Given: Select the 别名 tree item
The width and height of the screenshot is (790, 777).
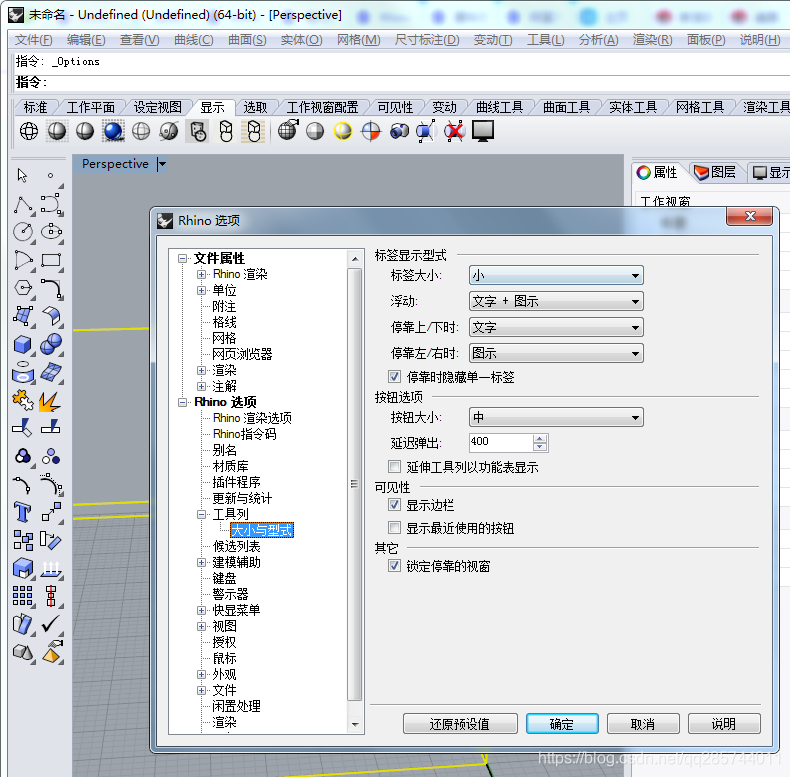Looking at the screenshot, I should pos(224,450).
